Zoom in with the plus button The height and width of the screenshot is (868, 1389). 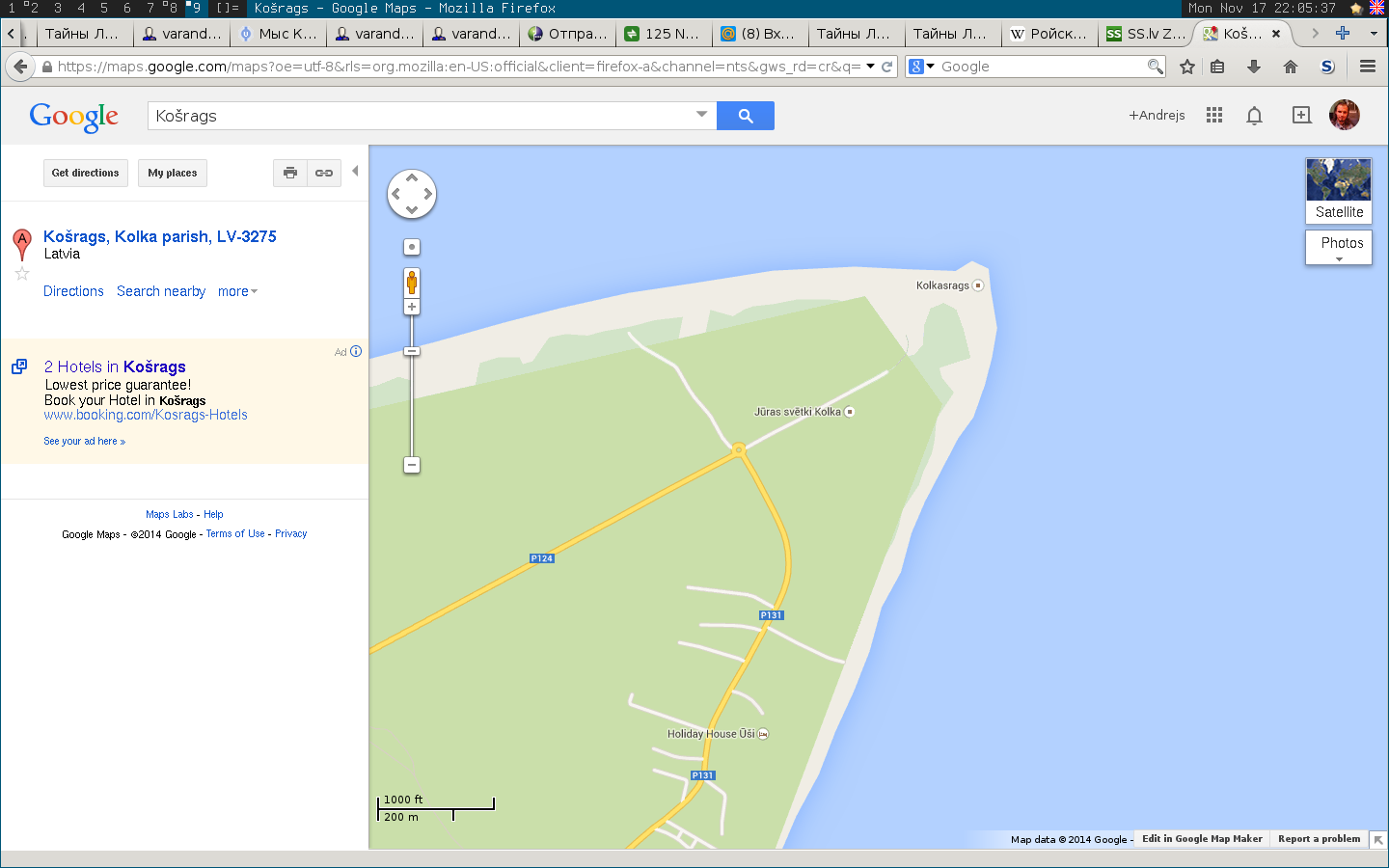(412, 307)
